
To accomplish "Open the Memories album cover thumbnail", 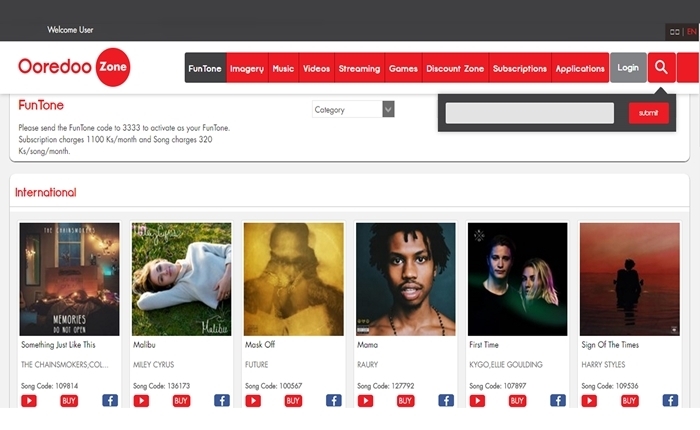I will pyautogui.click(x=69, y=279).
